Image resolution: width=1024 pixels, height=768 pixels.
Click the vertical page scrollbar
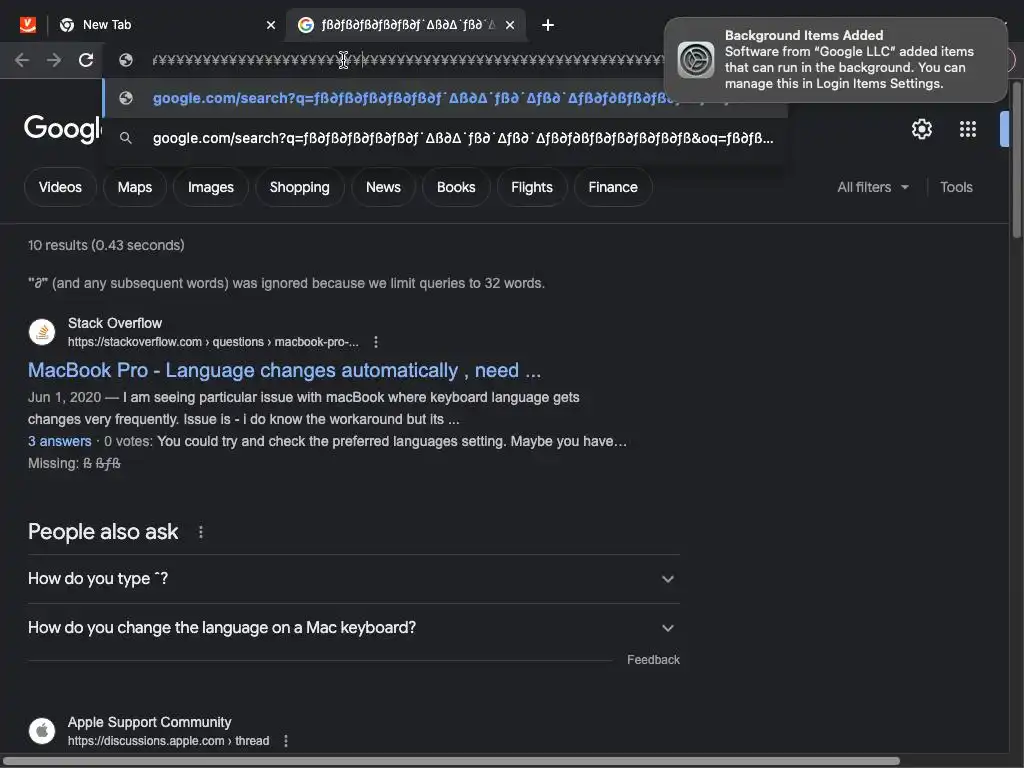1017,159
